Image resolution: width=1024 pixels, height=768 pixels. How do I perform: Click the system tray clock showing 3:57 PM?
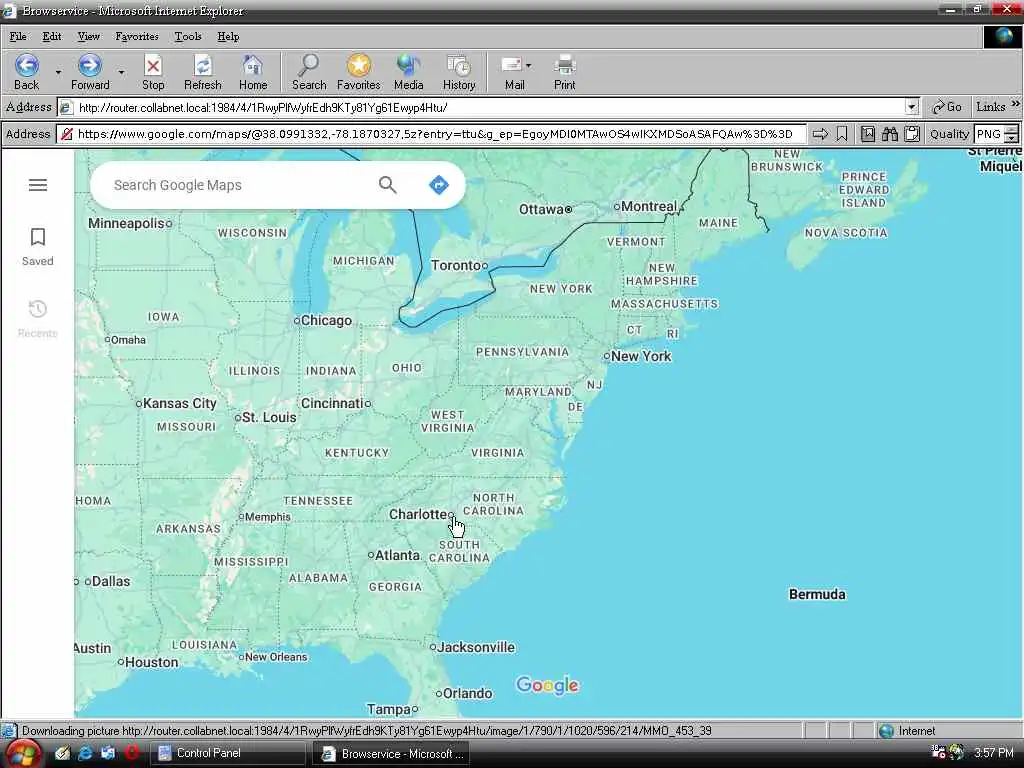pos(993,753)
